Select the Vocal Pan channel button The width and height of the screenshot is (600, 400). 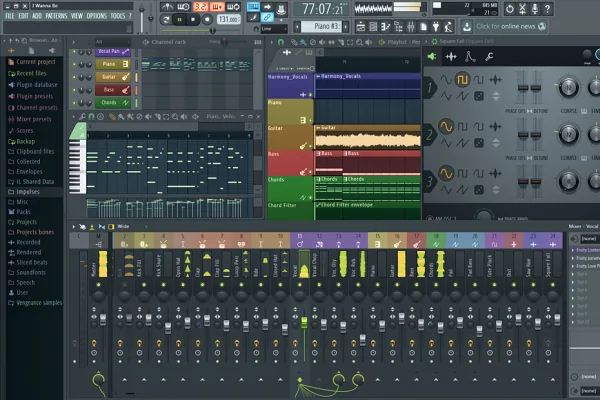click(x=113, y=51)
